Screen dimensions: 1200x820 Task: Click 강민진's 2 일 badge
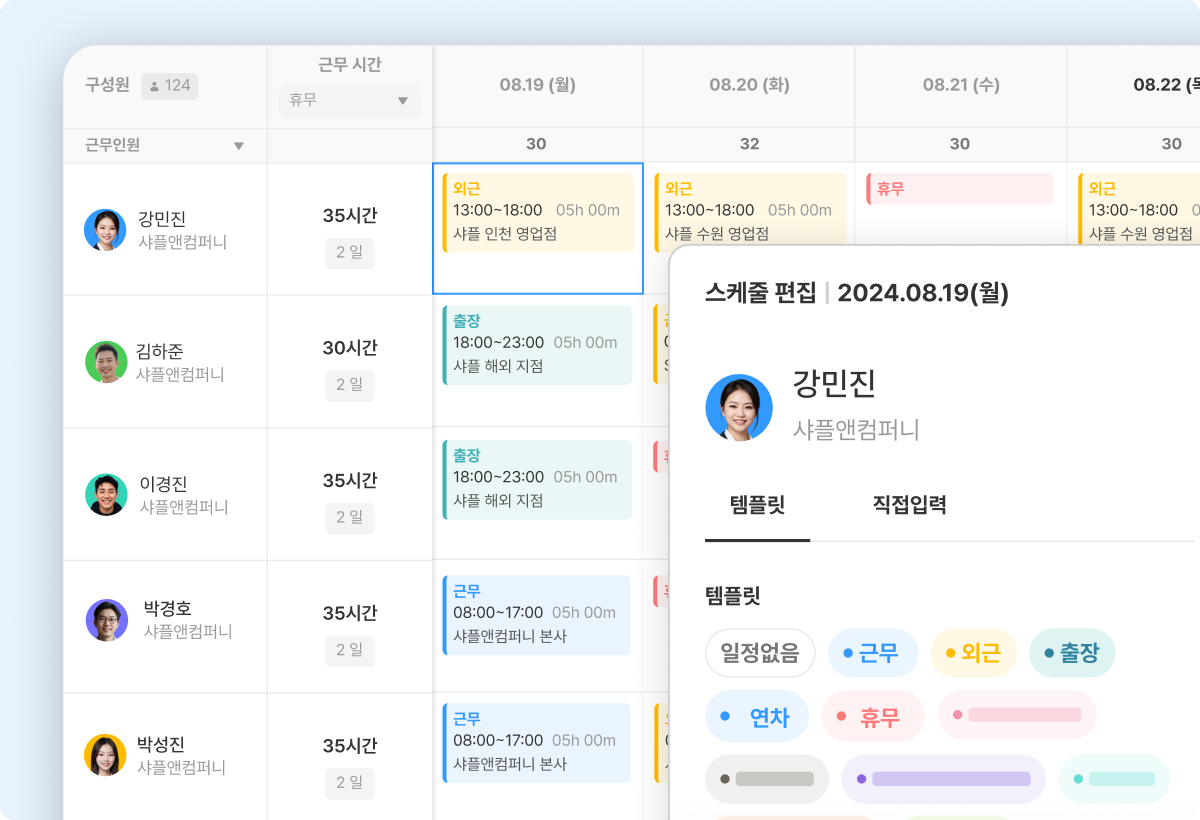point(349,253)
